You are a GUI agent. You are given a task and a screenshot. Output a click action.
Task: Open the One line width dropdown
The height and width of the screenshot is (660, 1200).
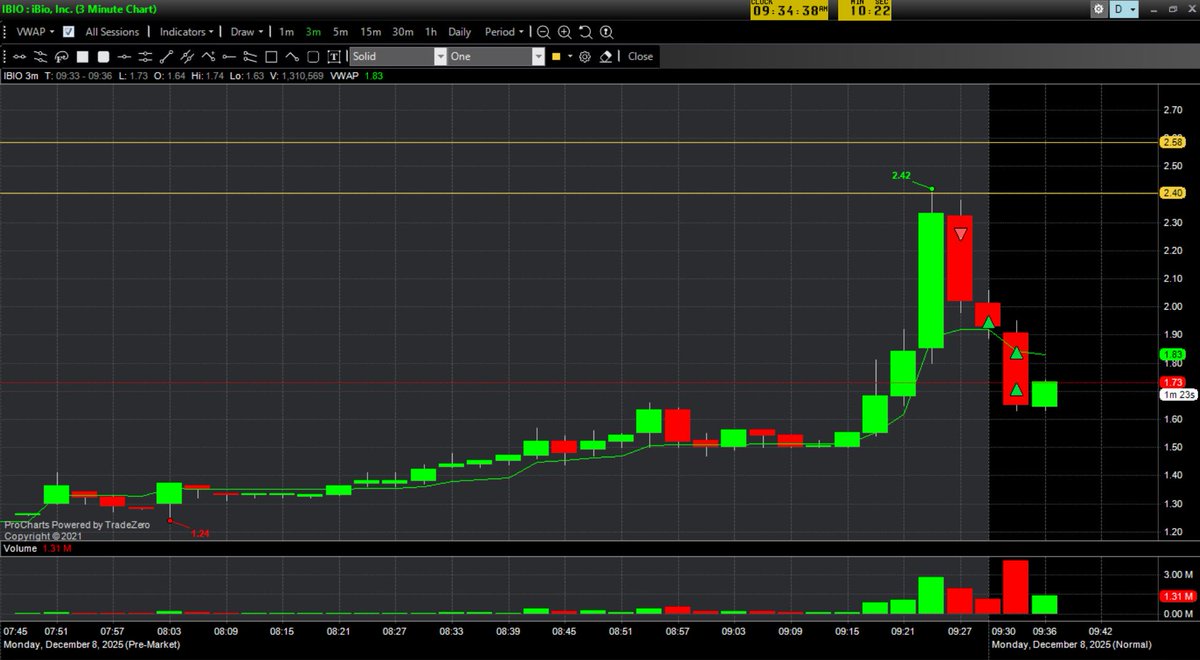click(538, 57)
